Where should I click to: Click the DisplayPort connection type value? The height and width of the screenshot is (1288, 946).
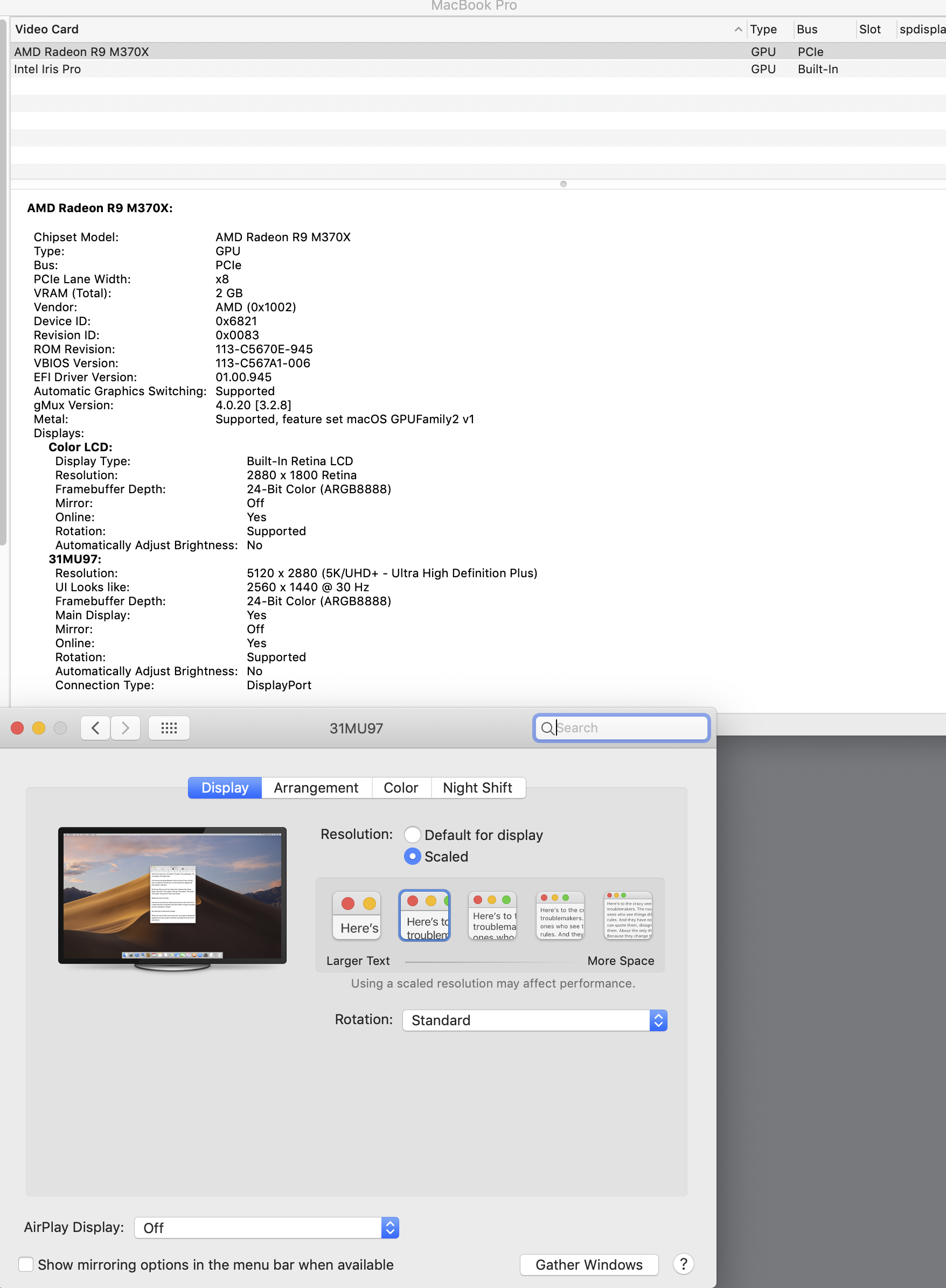[x=279, y=685]
